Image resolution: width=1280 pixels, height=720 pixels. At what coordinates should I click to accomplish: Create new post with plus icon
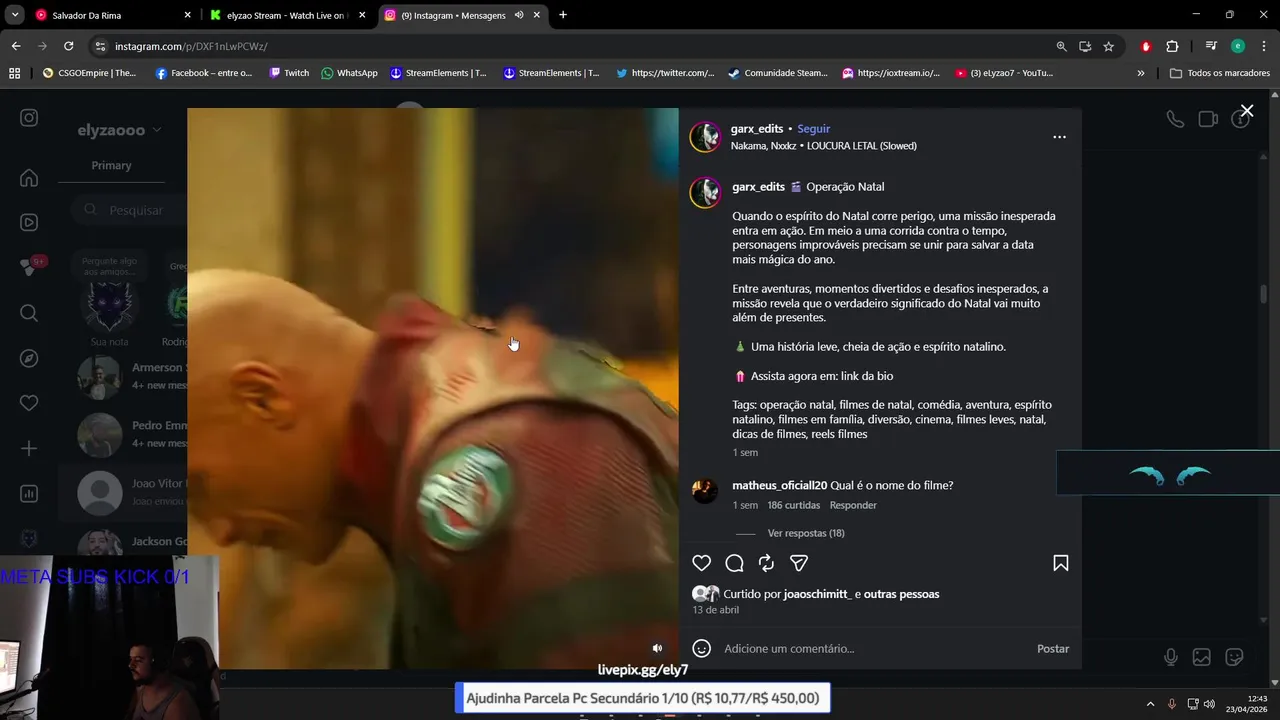[29, 449]
